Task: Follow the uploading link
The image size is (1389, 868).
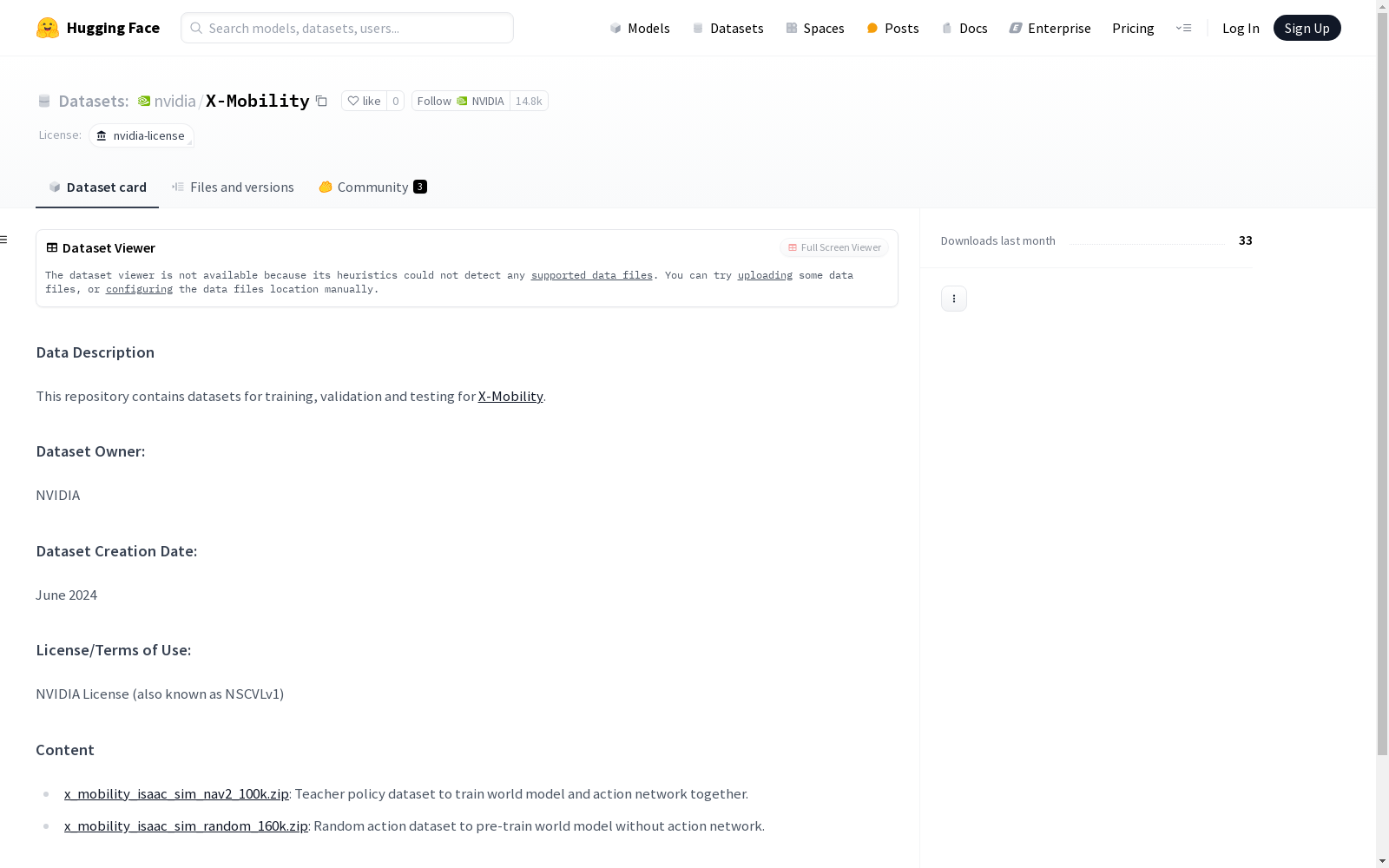Action: coord(765,275)
